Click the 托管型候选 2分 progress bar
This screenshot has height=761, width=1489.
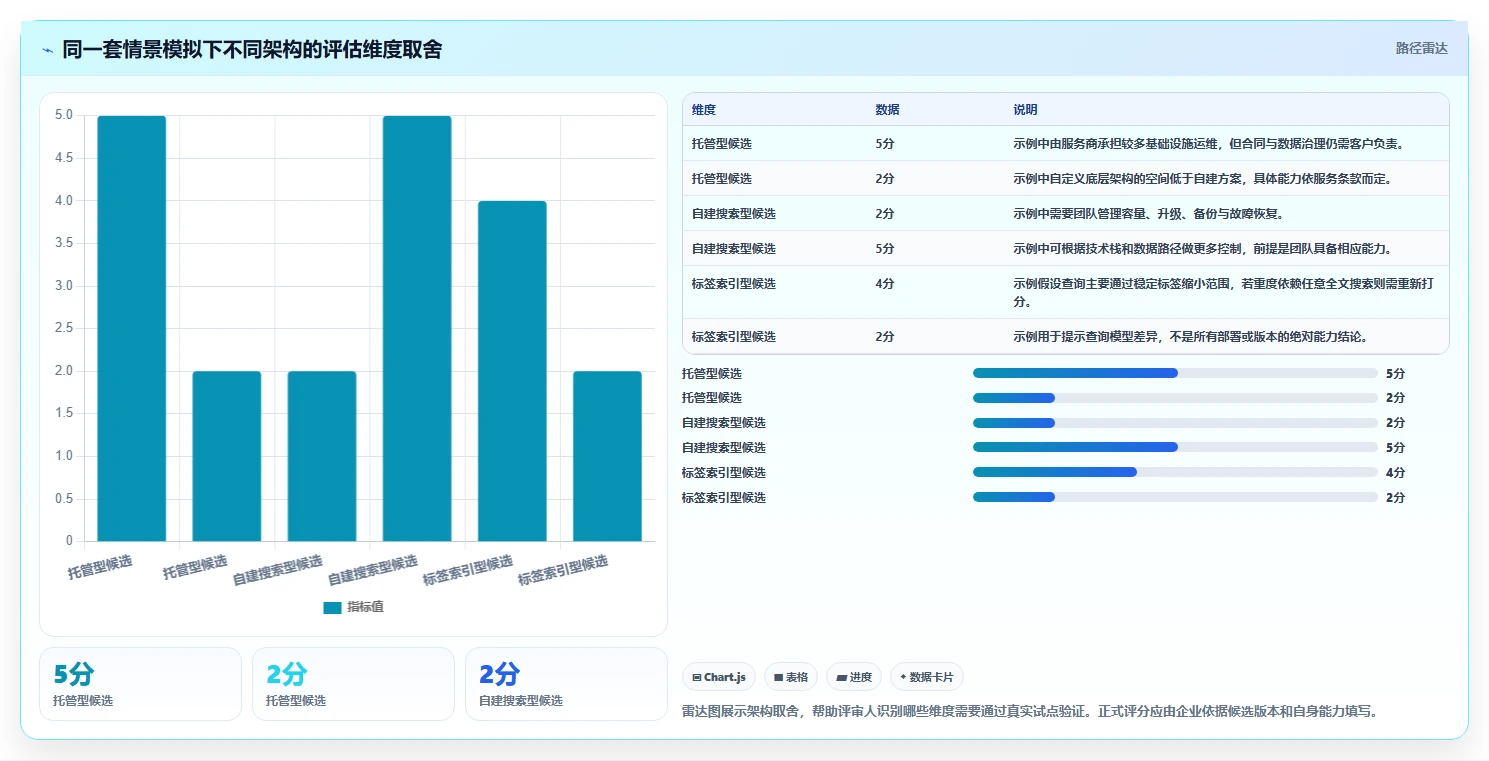[1175, 398]
